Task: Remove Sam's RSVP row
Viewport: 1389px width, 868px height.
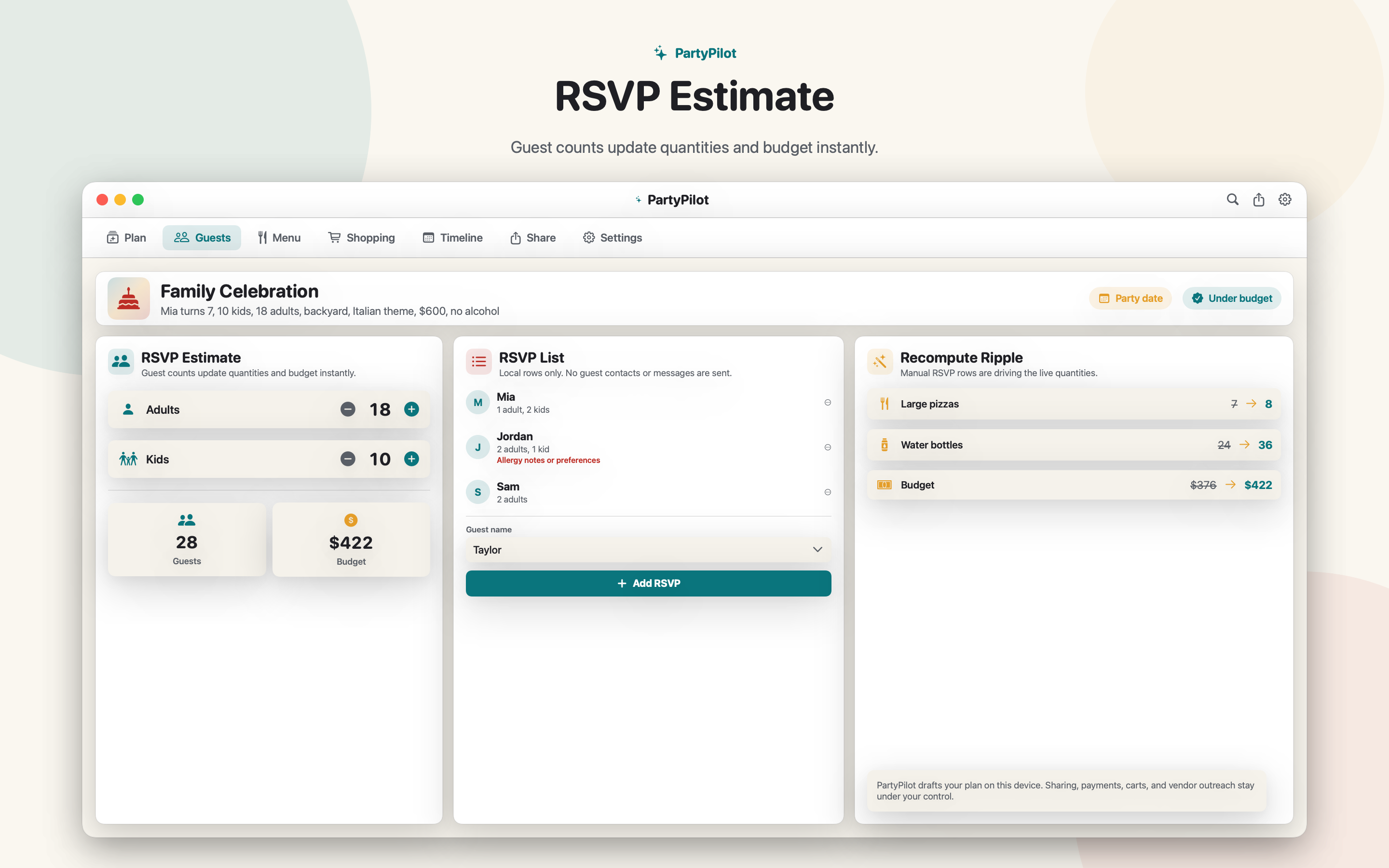Action: 828,492
